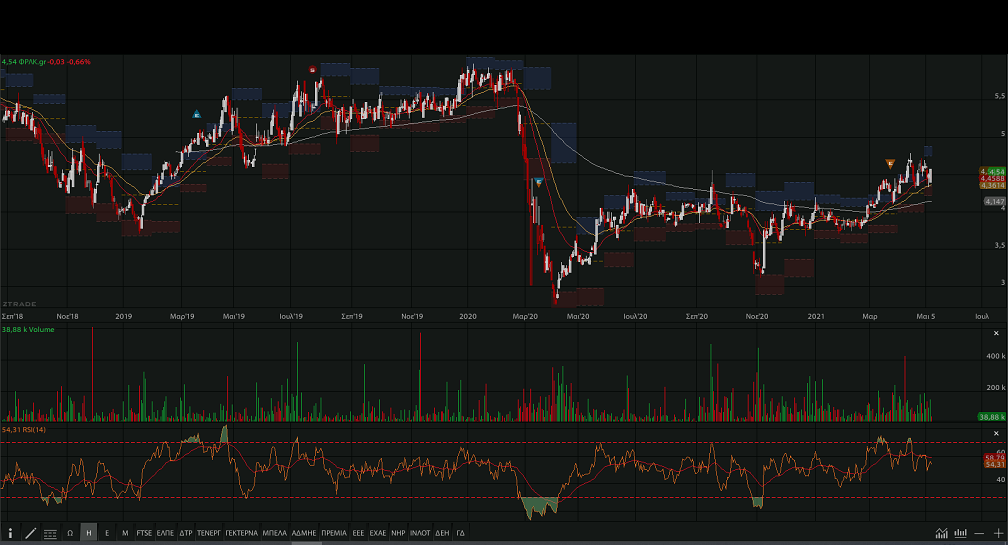Zoom in with the plus icon

click(x=998, y=533)
